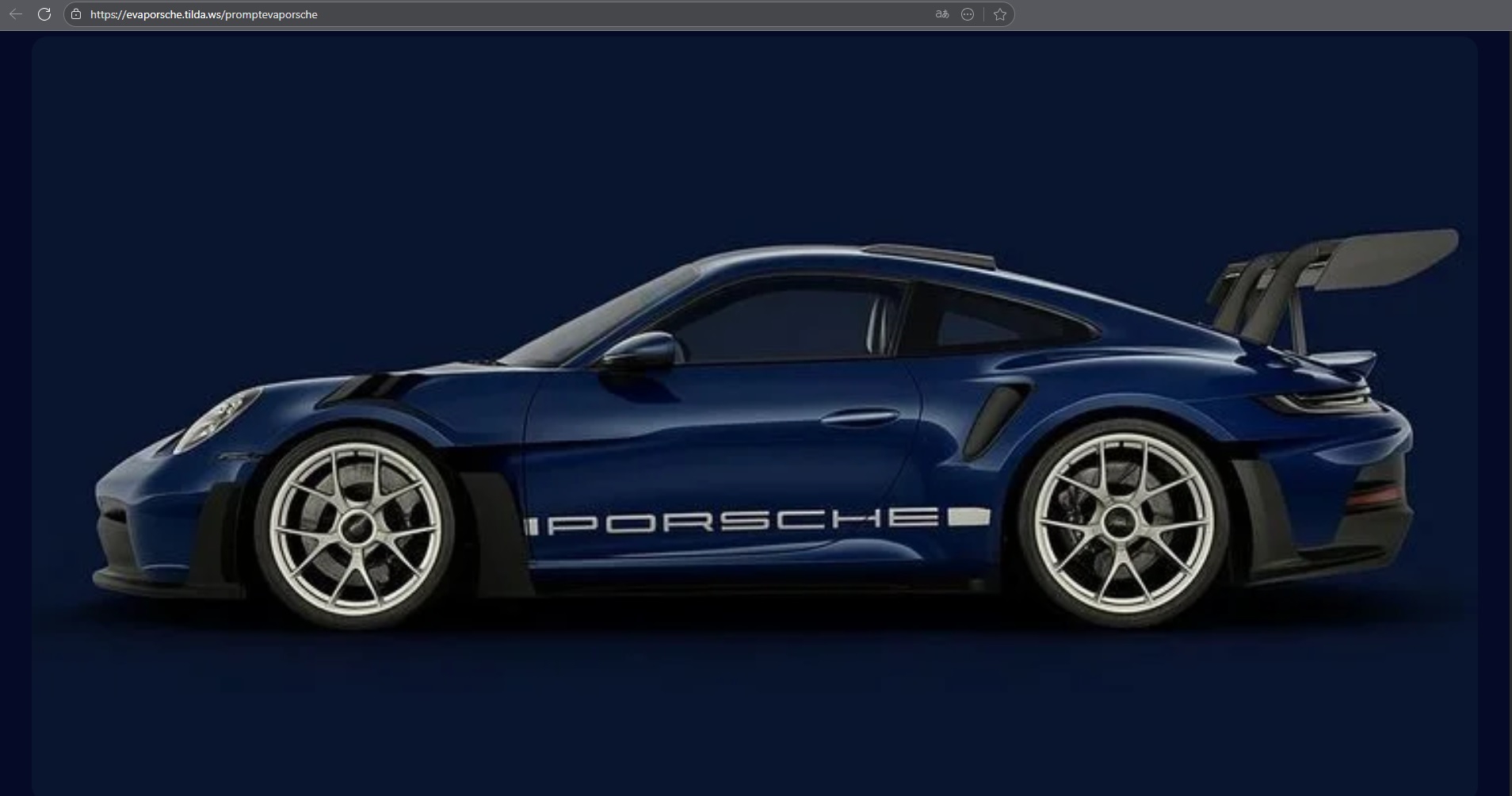Viewport: 1512px width, 796px height.
Task: Open the translate page icon
Action: click(x=942, y=14)
